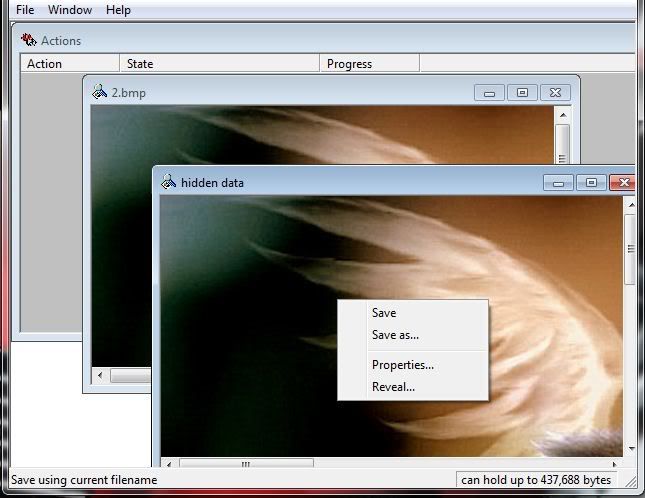Select Save as... in the context menu
Screen dimensions: 645x498
tap(395, 335)
